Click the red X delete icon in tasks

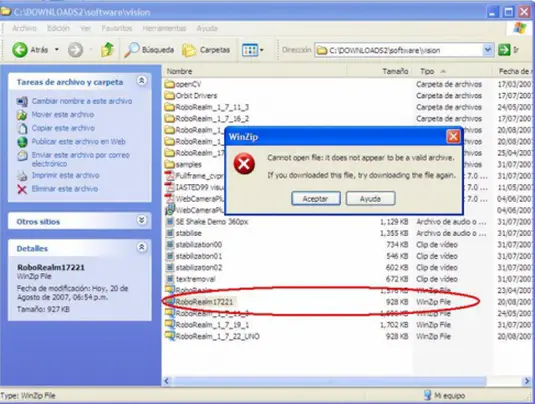coord(22,189)
